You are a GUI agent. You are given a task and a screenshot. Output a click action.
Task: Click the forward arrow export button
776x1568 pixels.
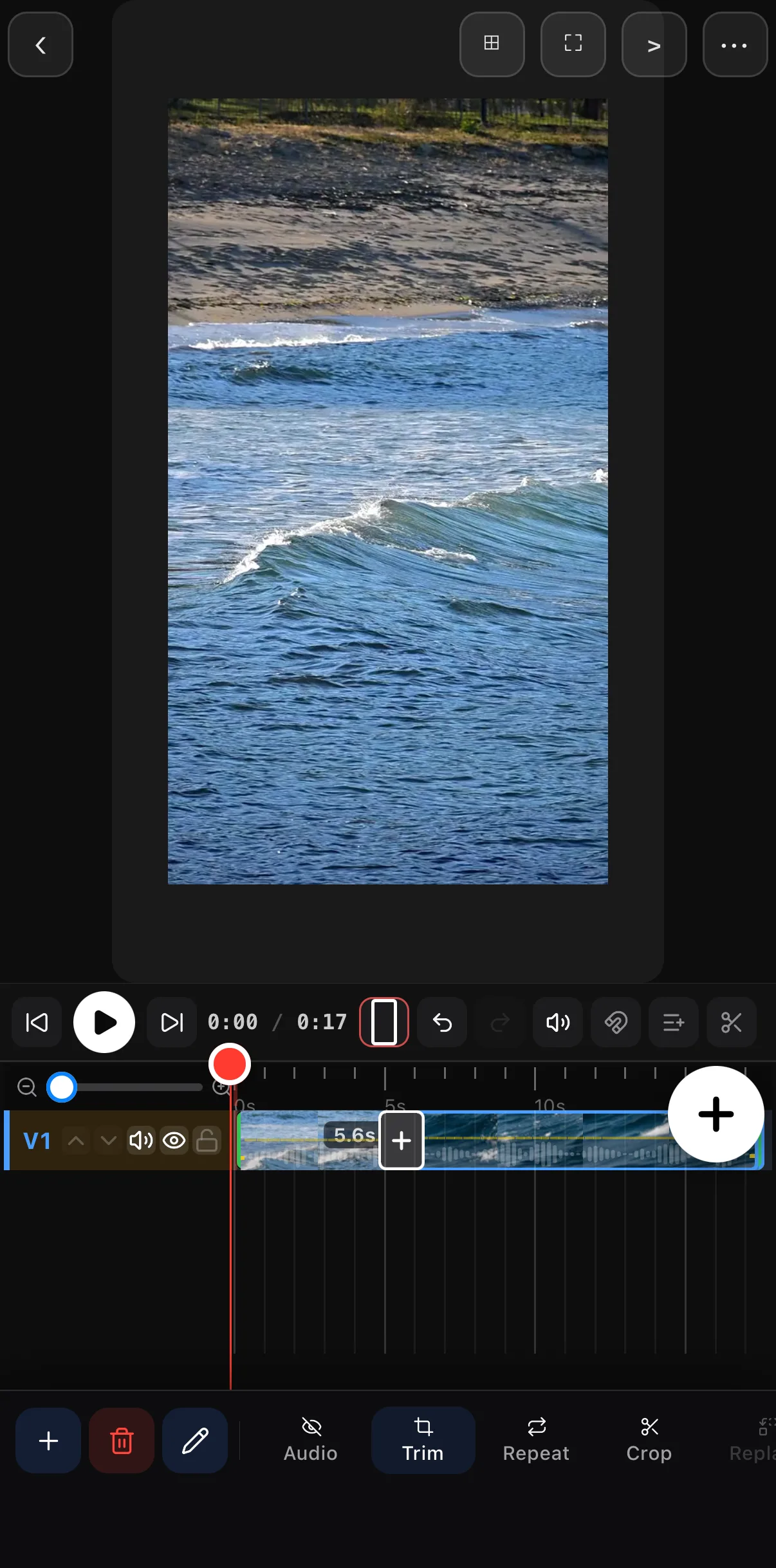654,45
